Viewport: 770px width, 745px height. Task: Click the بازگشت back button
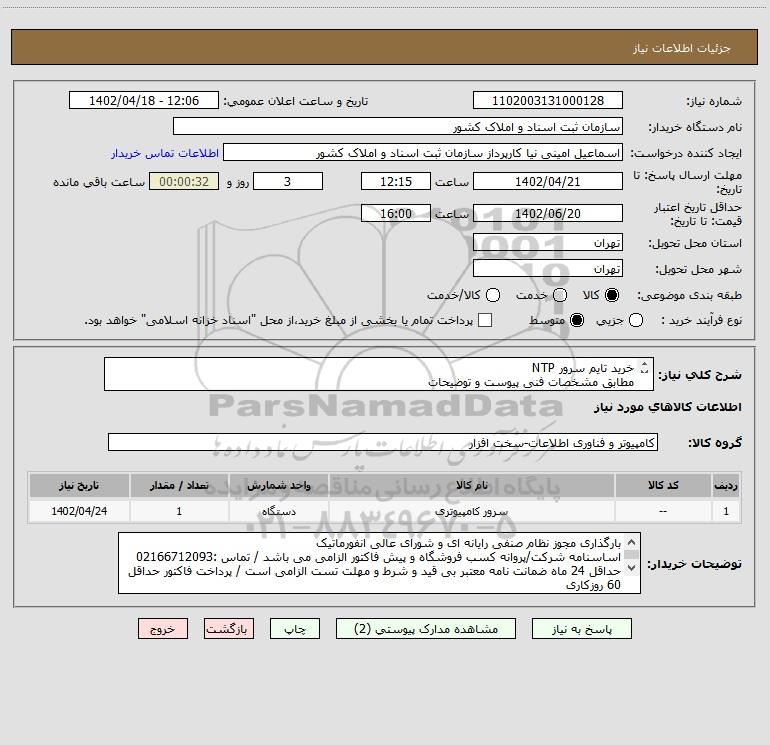[x=229, y=629]
